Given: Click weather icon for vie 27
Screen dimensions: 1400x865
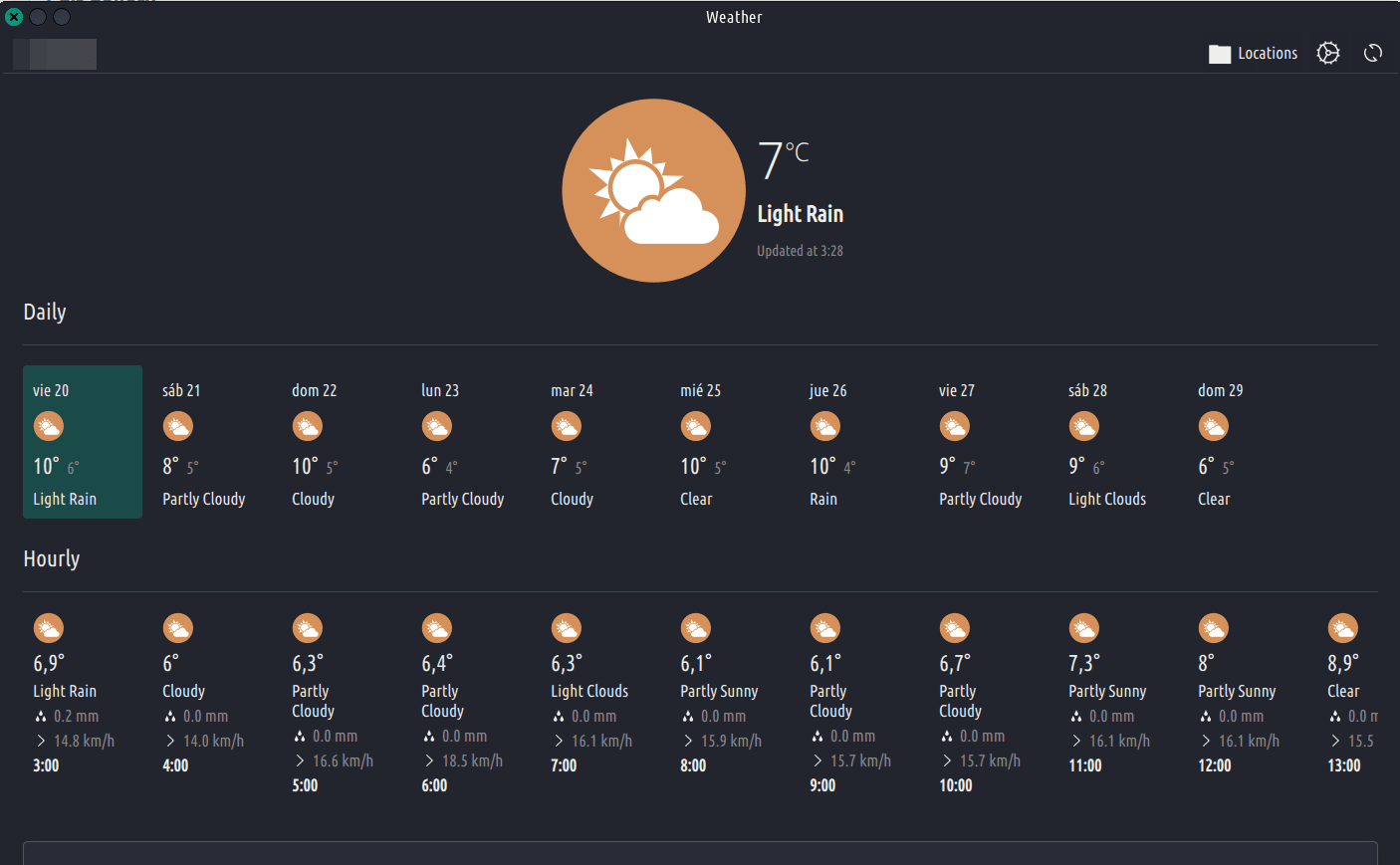Looking at the screenshot, I should point(954,427).
